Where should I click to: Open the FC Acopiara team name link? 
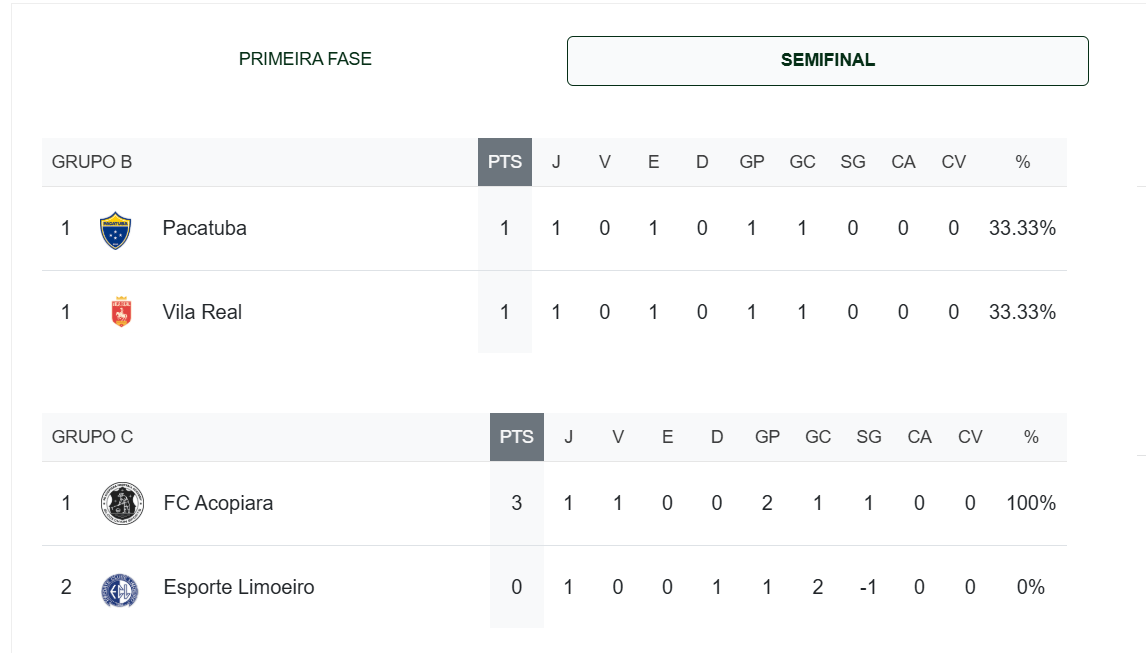point(218,503)
